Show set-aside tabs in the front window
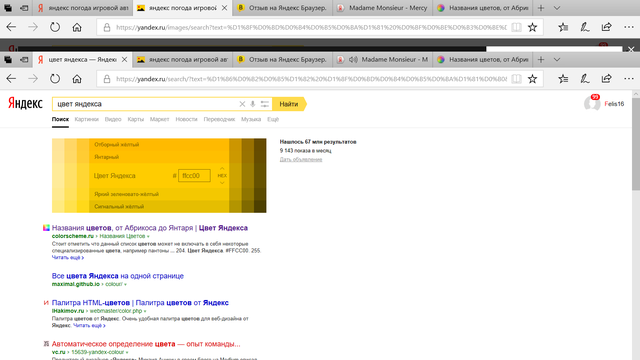 pyautogui.click(x=8, y=60)
